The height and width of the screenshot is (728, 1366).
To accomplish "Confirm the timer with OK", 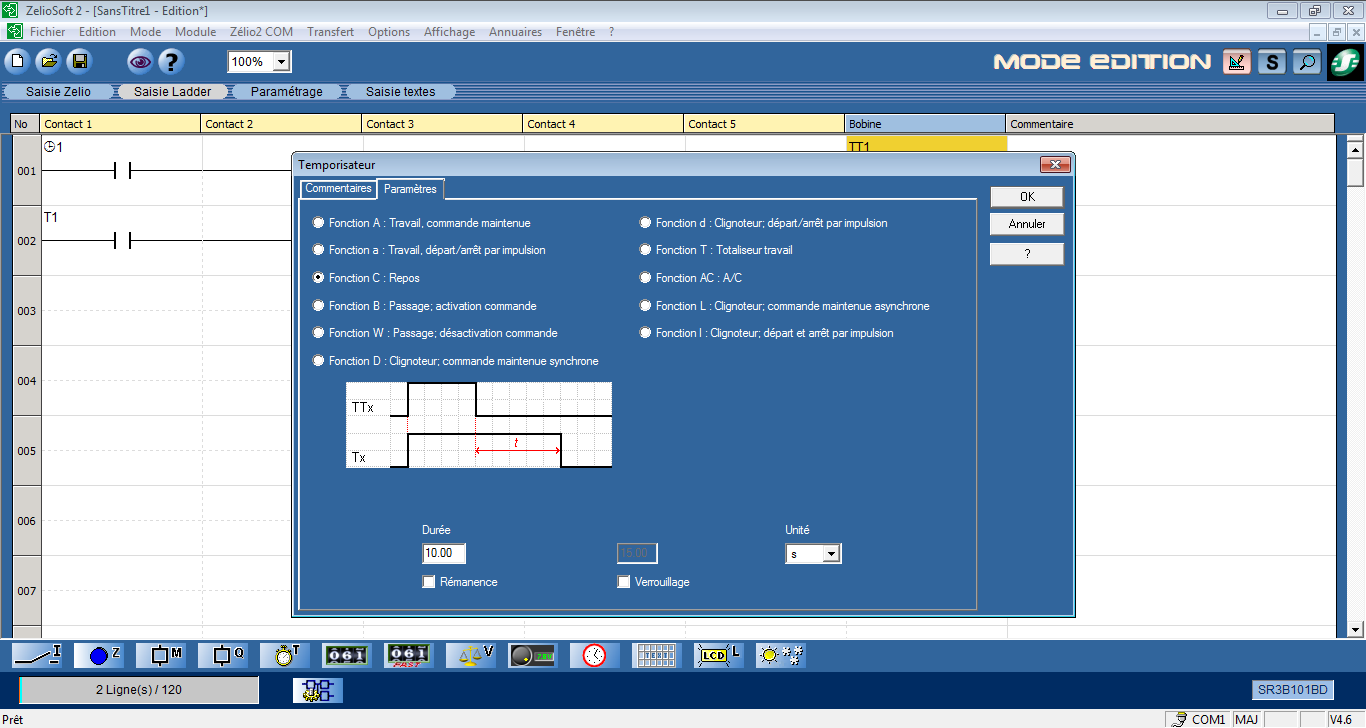I will [x=1027, y=197].
